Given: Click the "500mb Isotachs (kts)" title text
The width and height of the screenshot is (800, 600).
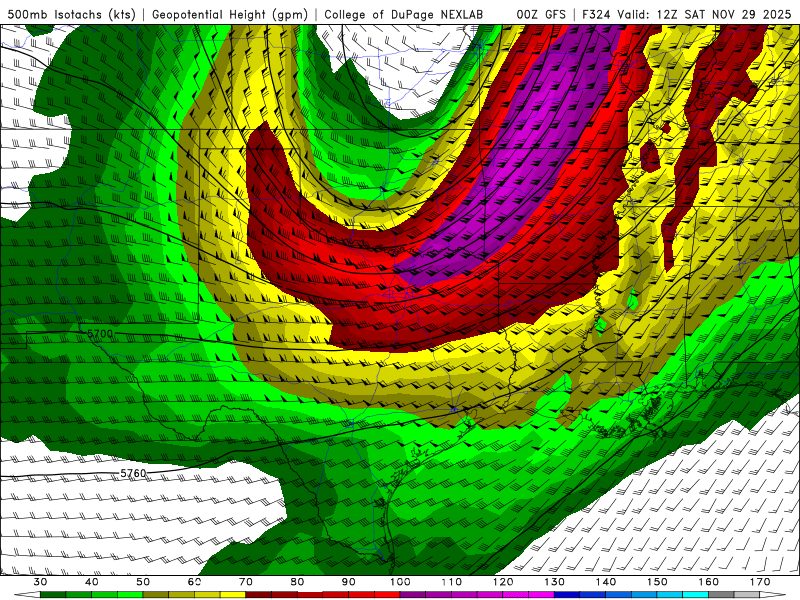Looking at the screenshot, I should (71, 15).
